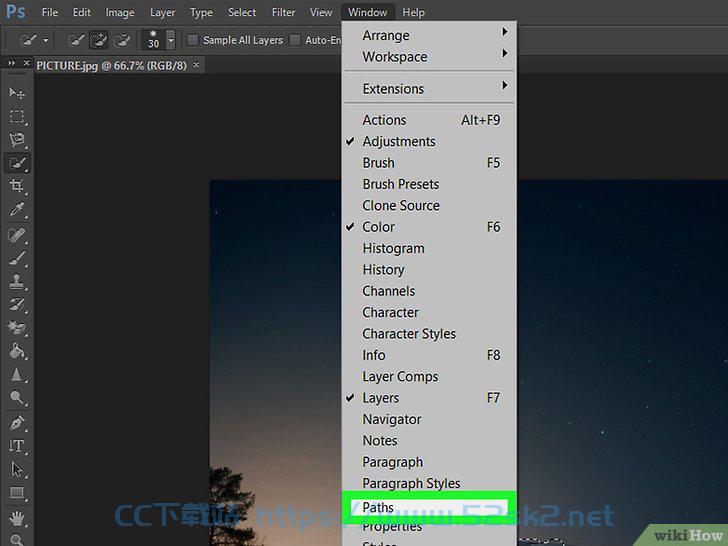Select the Rectangle shape tool
Image resolution: width=728 pixels, height=546 pixels.
click(x=17, y=493)
